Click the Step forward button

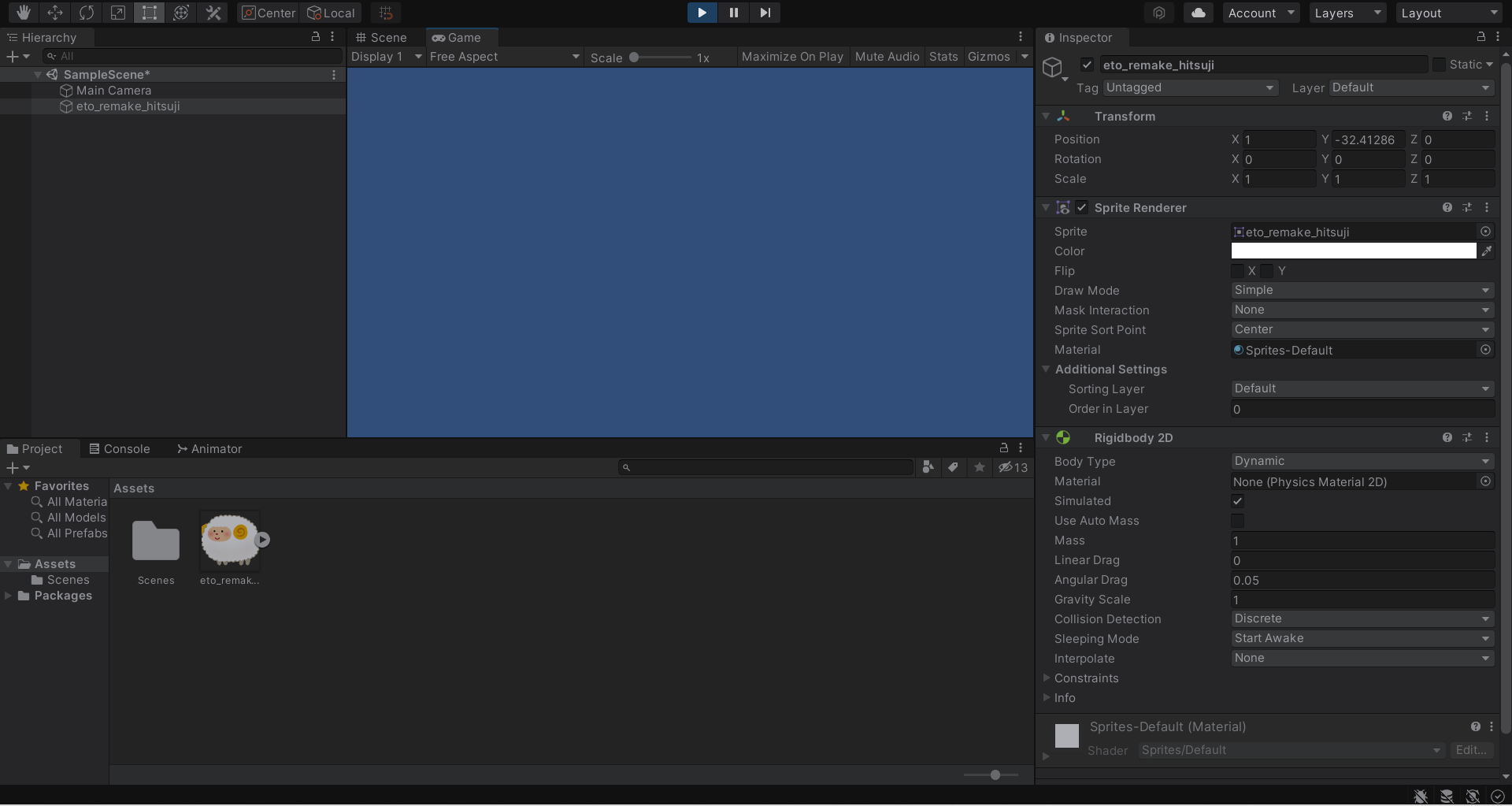[x=765, y=13]
